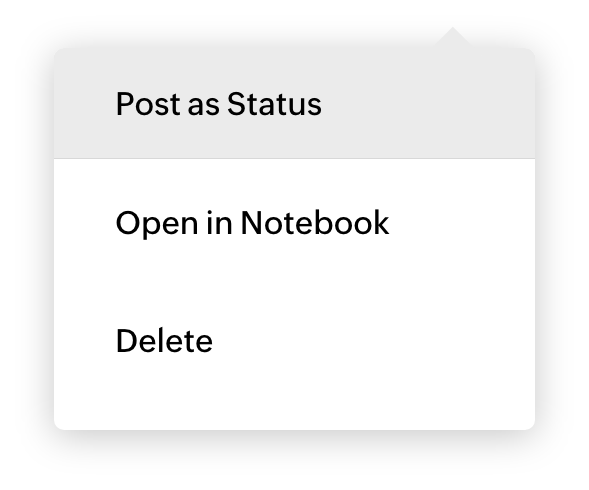Post the note as a status
The image size is (589, 490).
[x=294, y=104]
